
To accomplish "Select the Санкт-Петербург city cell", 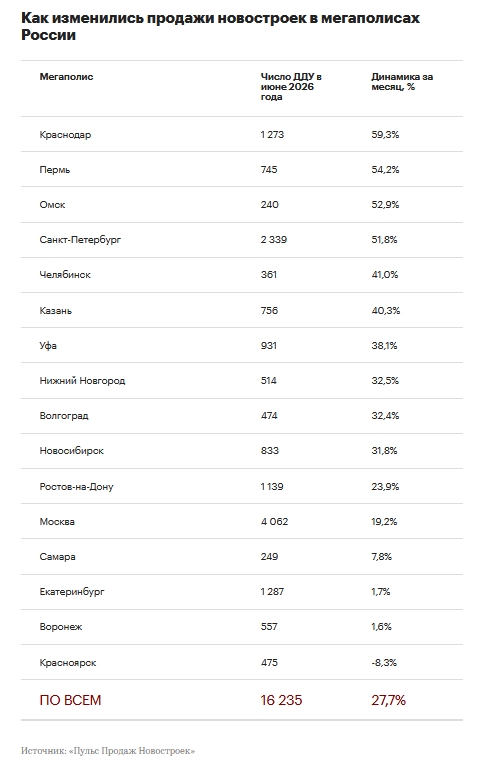I will [x=80, y=240].
